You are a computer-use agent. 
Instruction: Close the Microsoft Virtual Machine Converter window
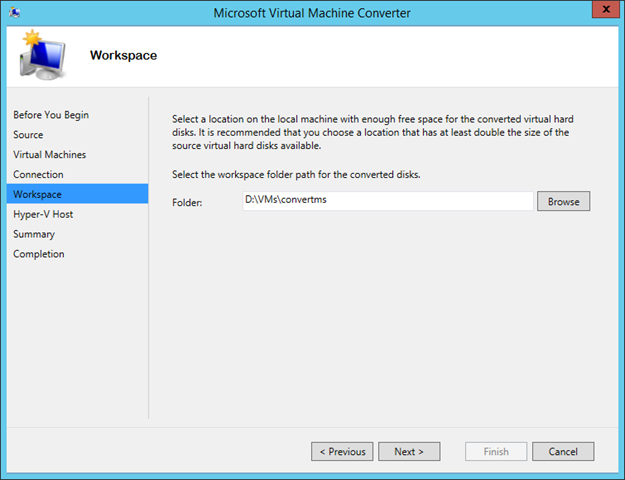[x=606, y=10]
